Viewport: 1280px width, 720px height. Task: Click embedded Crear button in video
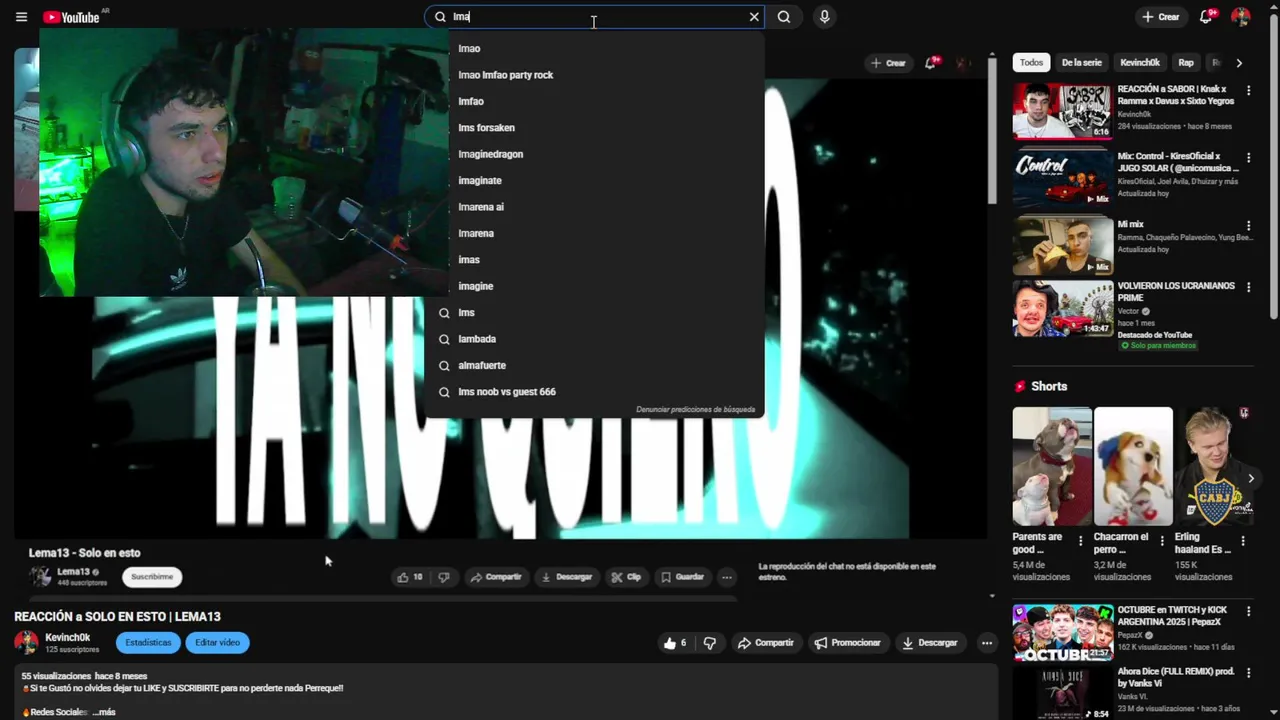tap(888, 63)
